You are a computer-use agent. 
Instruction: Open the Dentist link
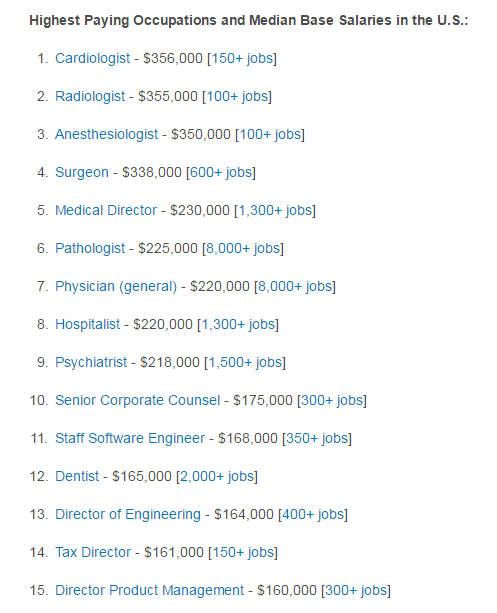click(x=77, y=476)
